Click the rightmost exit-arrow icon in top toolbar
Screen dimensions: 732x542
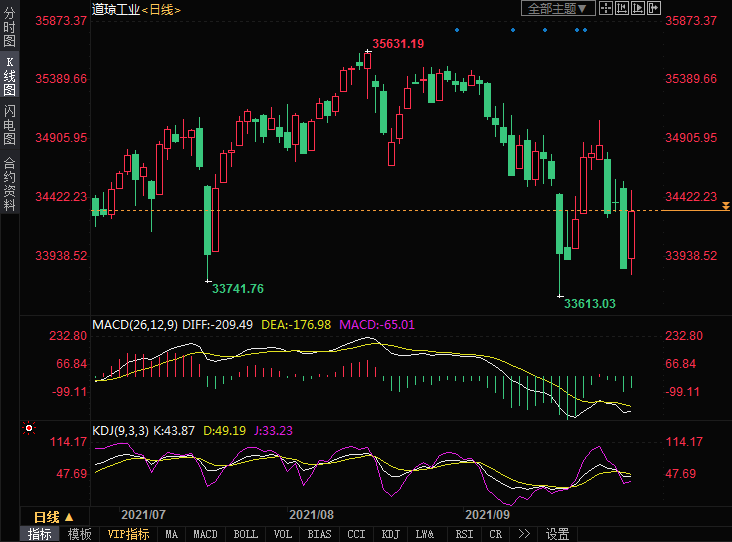click(656, 8)
